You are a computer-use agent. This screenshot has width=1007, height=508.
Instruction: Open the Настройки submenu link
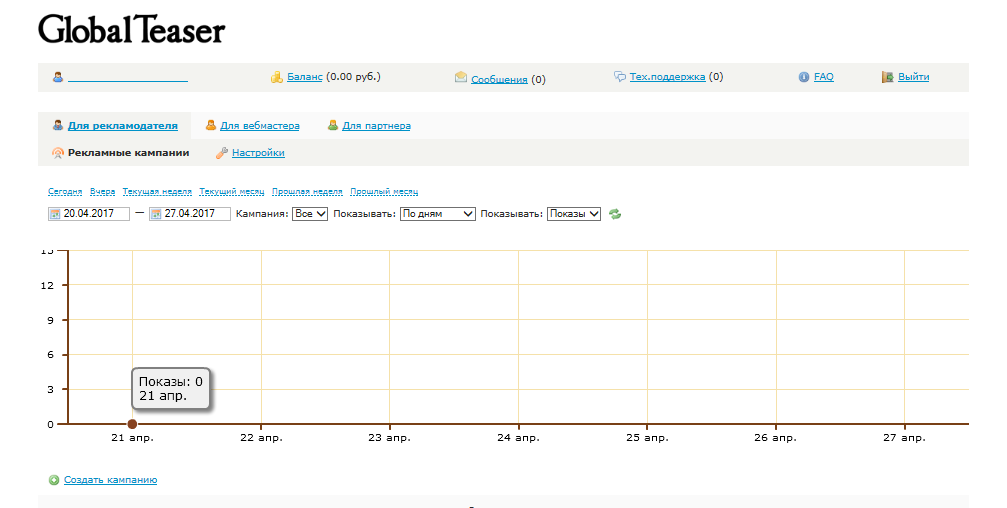(x=258, y=153)
